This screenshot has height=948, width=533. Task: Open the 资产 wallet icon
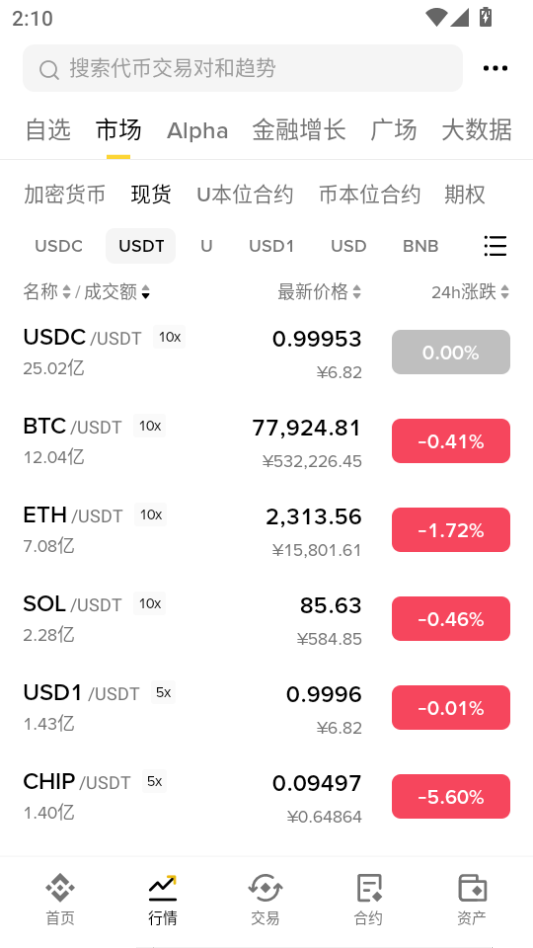pos(471,888)
